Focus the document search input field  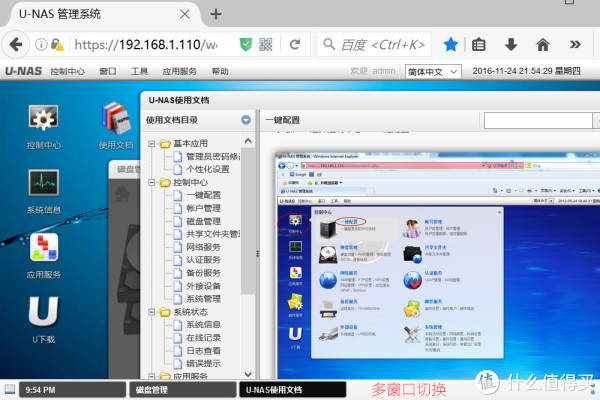538,120
